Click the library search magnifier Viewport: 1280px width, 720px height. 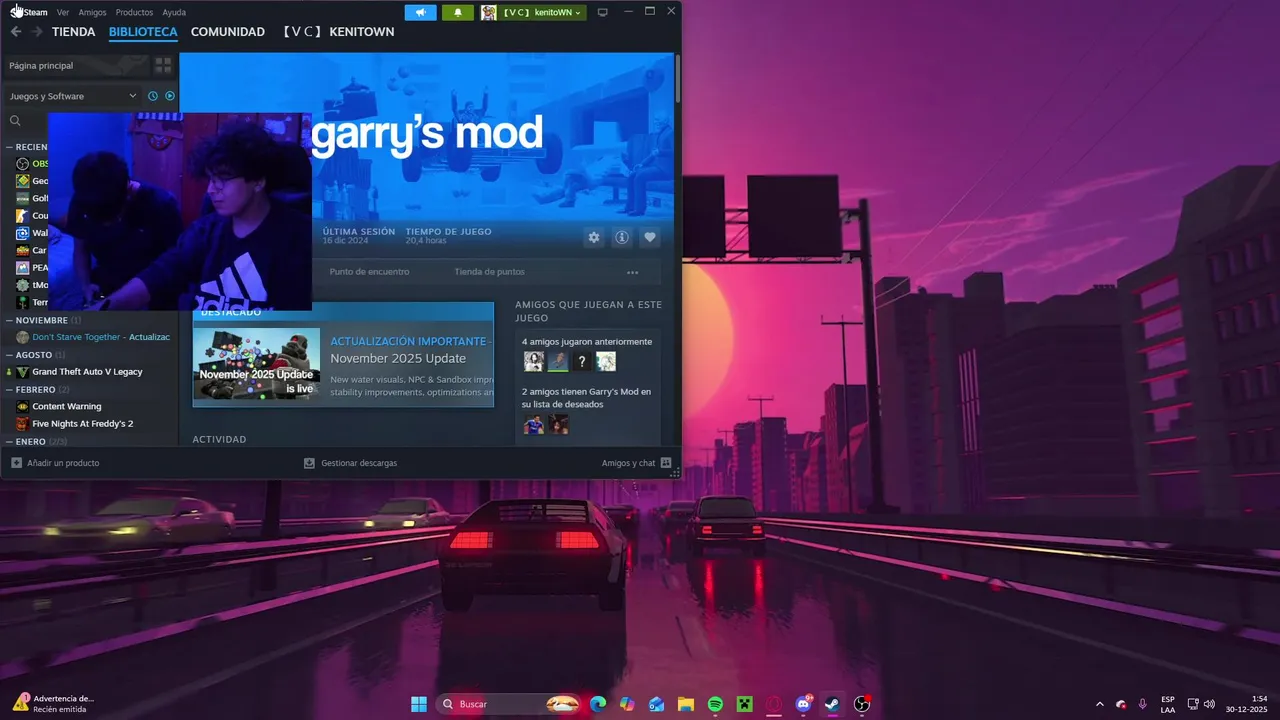click(15, 120)
